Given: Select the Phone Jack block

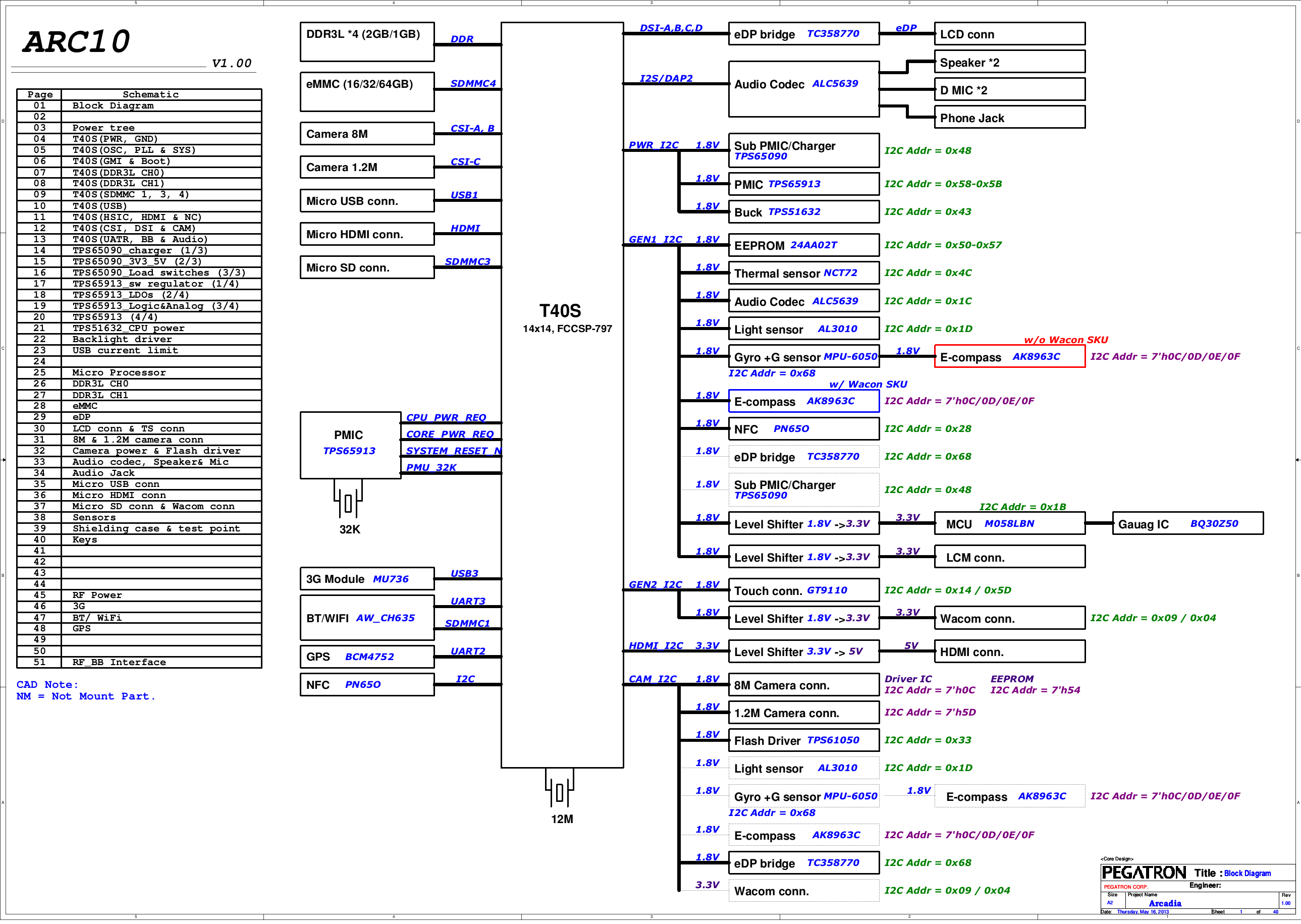Looking at the screenshot, I should 1010,118.
